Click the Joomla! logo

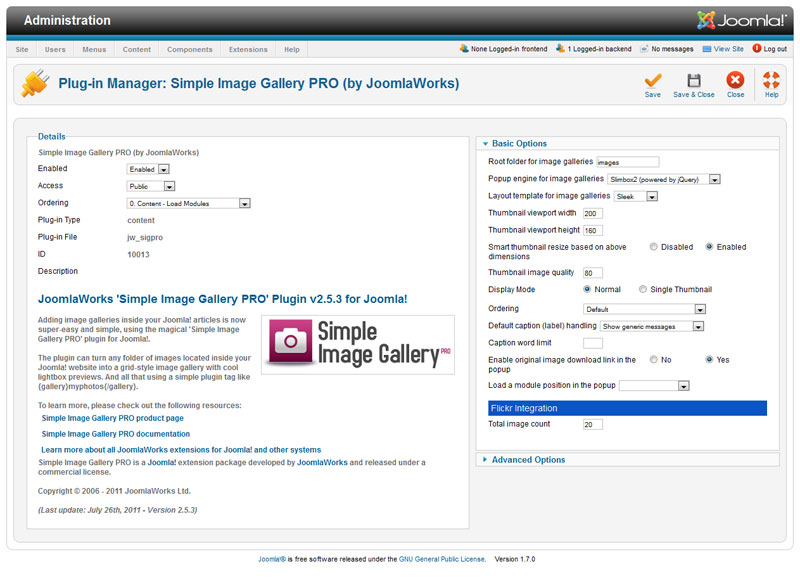(x=741, y=20)
